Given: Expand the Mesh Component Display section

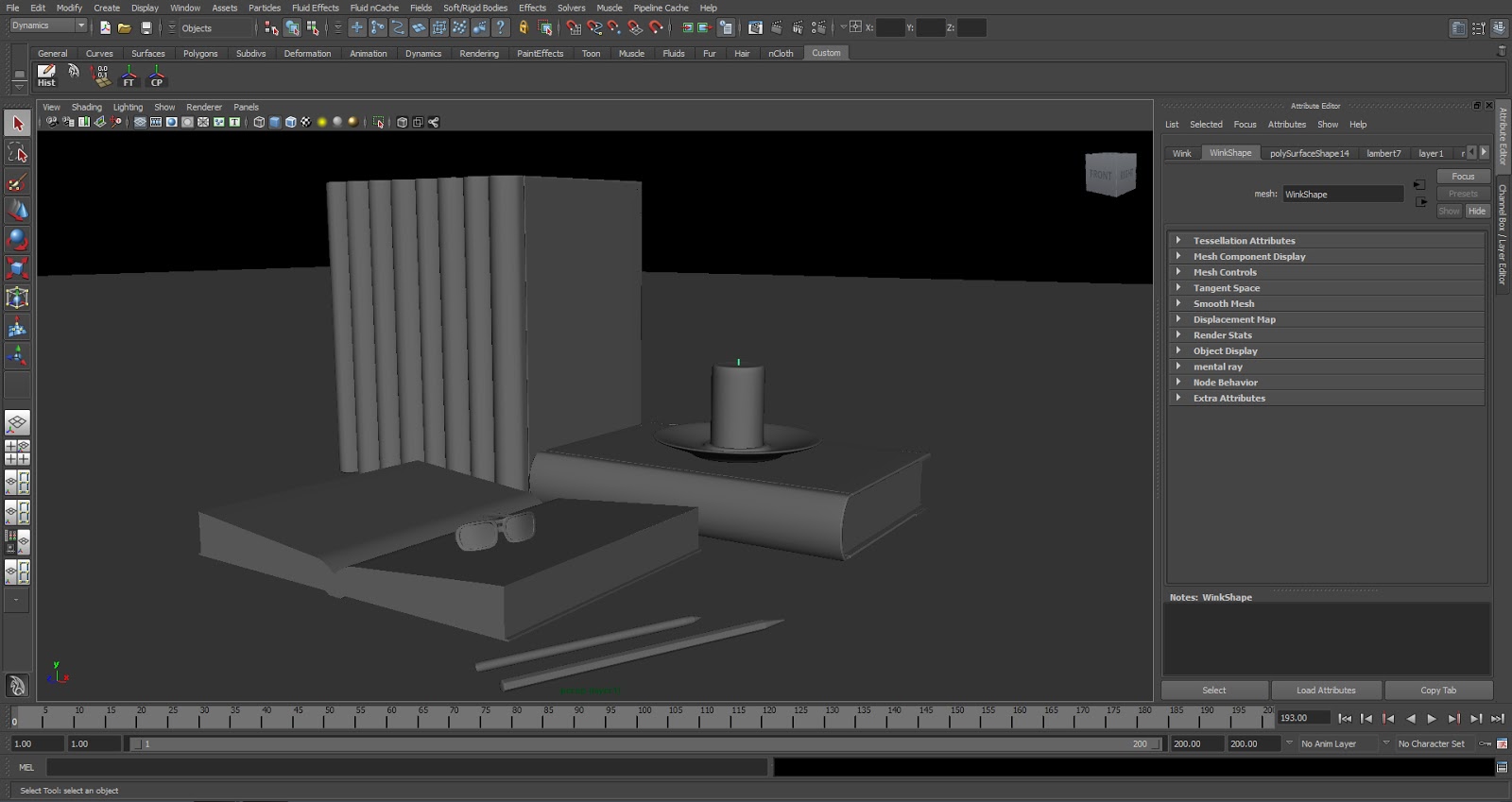Looking at the screenshot, I should tap(1327, 257).
